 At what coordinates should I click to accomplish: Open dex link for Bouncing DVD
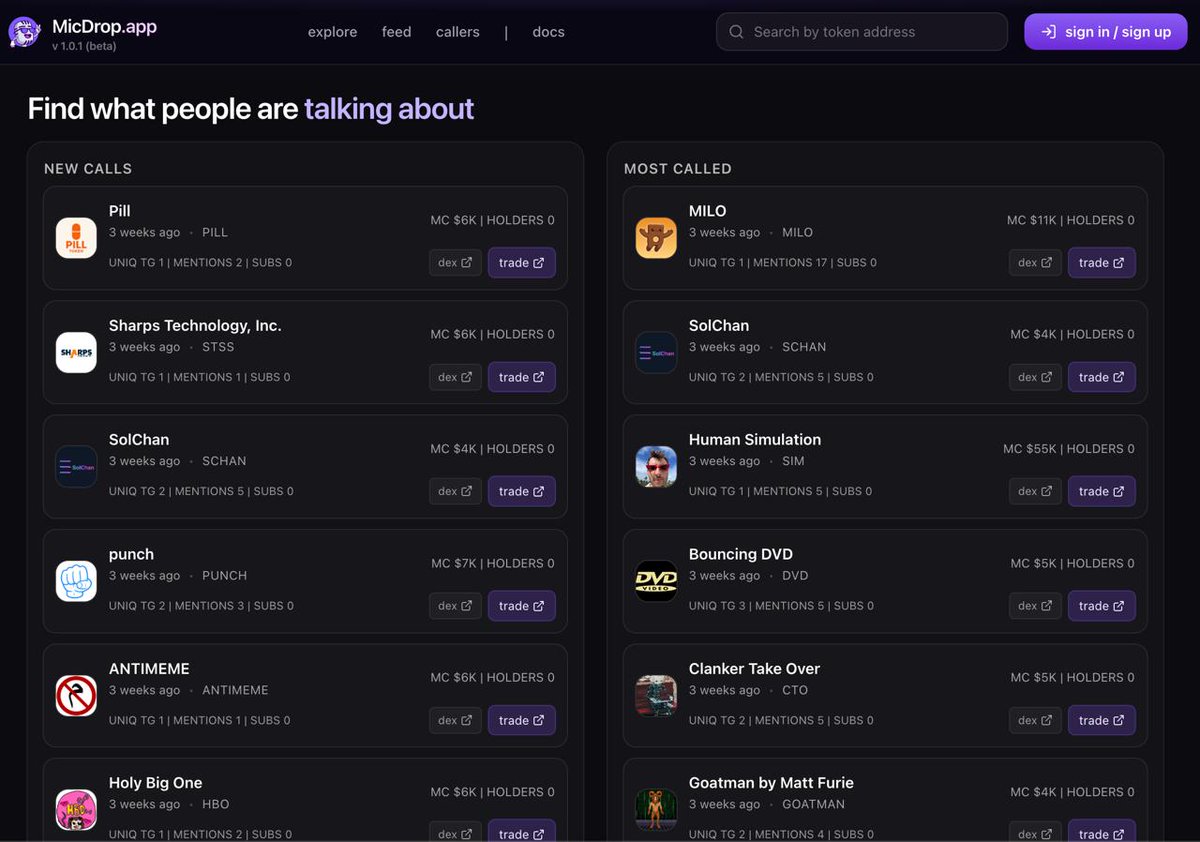click(1035, 606)
